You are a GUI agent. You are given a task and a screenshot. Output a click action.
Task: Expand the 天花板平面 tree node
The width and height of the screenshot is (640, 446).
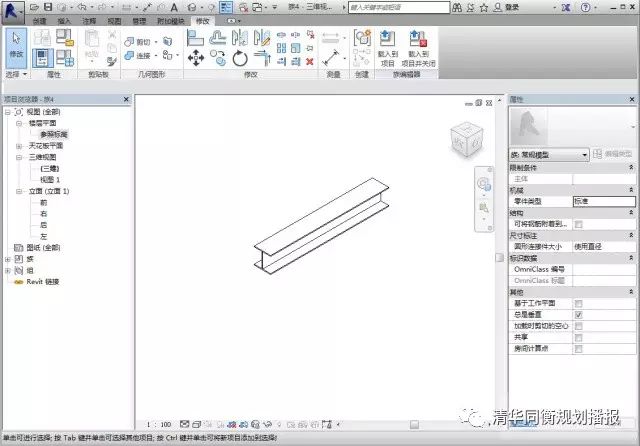(18, 145)
